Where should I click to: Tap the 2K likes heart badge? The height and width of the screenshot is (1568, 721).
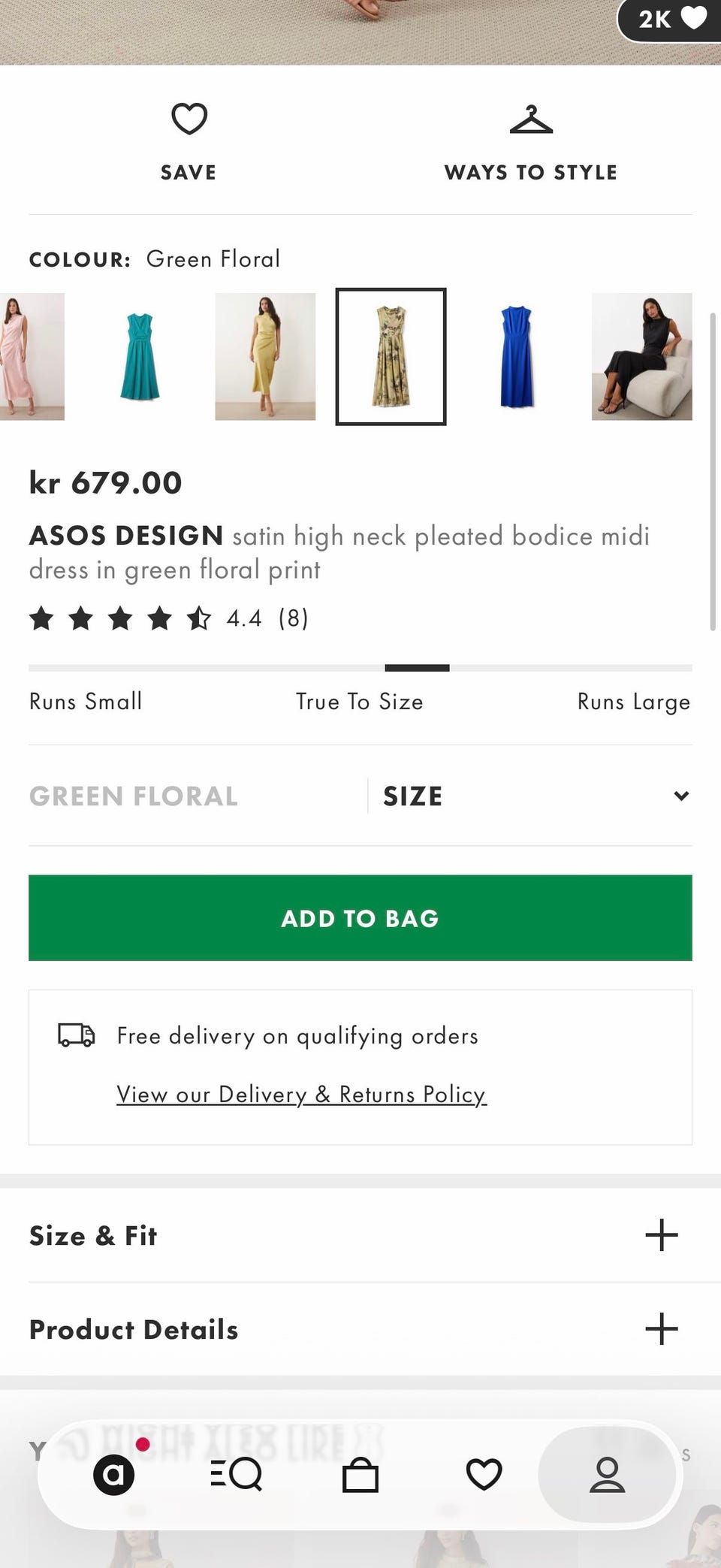669,19
